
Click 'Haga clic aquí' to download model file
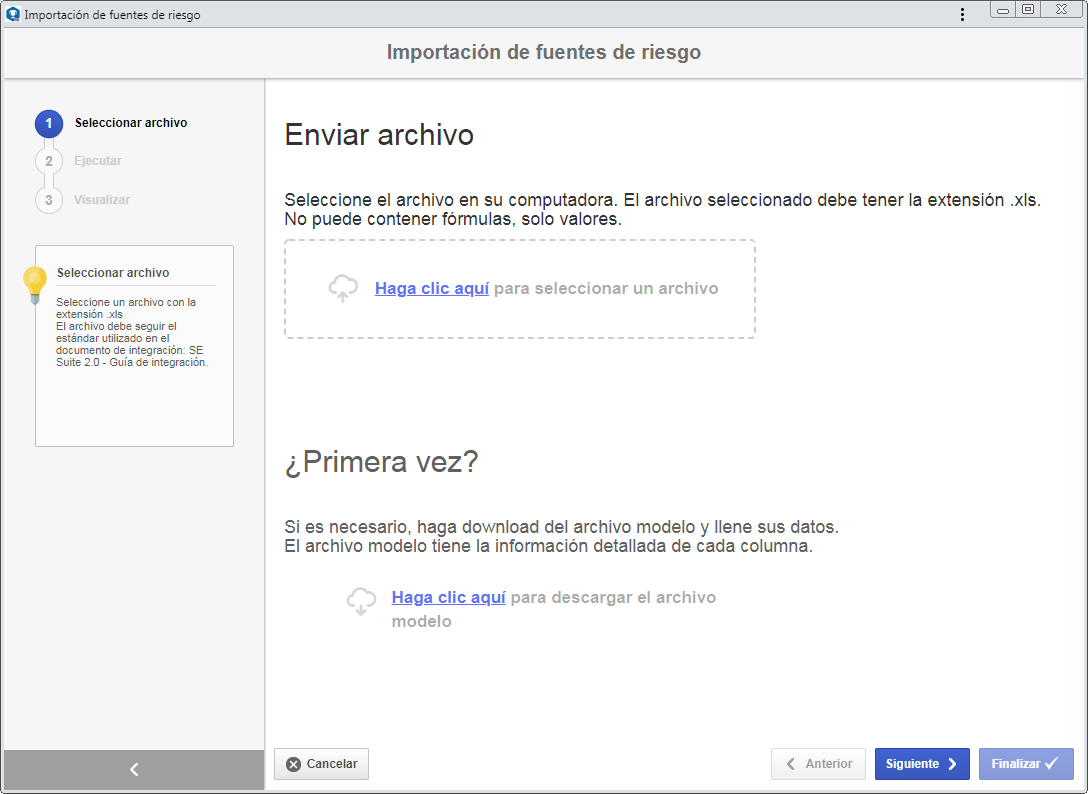(448, 597)
